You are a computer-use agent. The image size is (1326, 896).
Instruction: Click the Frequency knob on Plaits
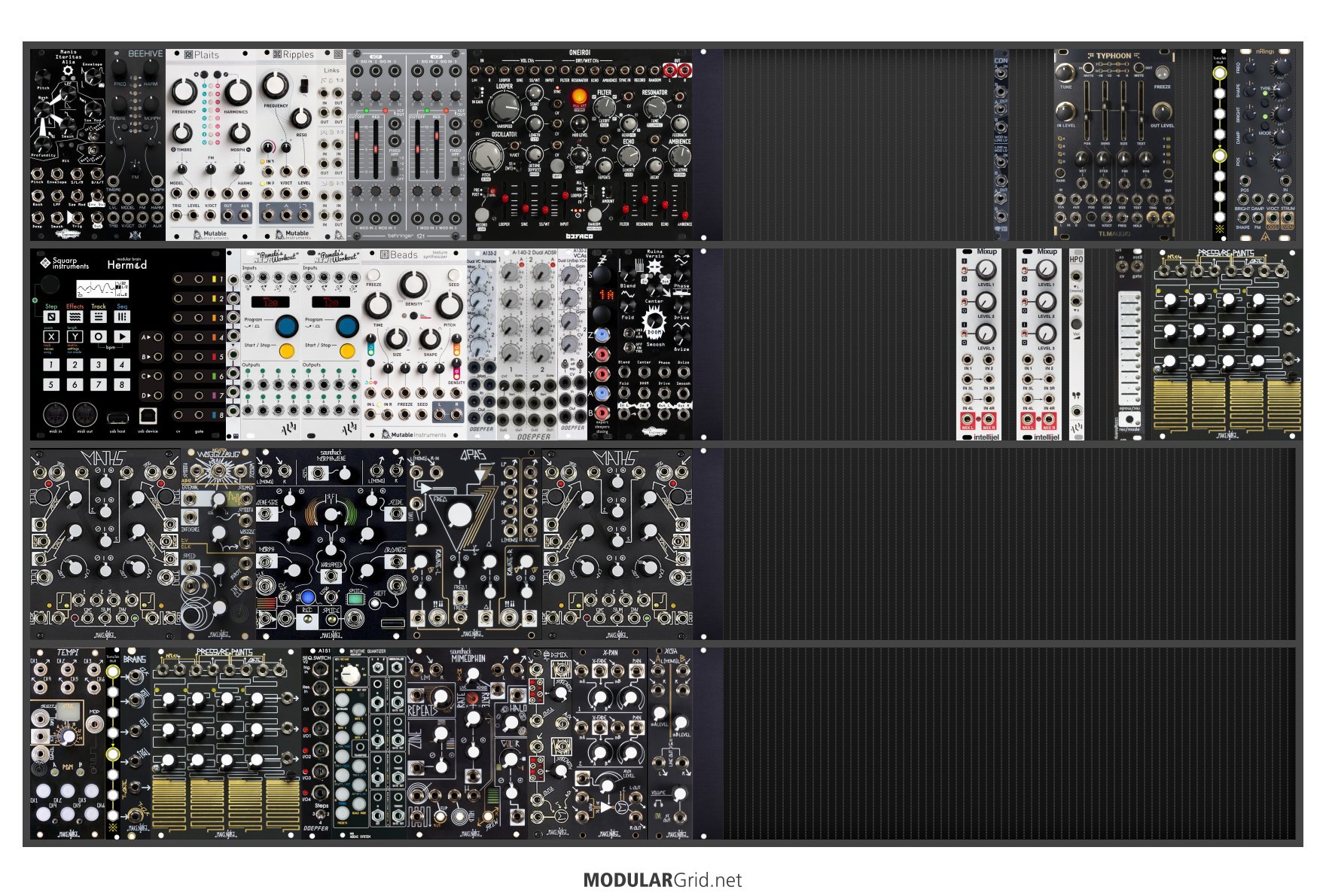tap(184, 92)
